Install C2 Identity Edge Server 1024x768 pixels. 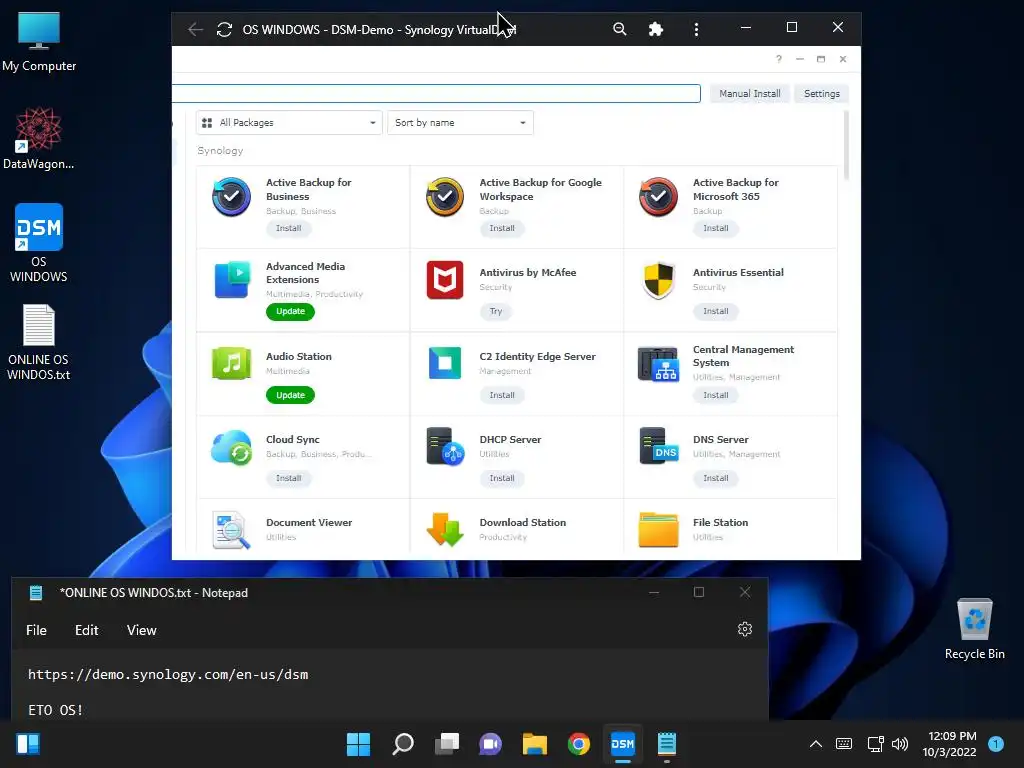pyautogui.click(x=502, y=395)
